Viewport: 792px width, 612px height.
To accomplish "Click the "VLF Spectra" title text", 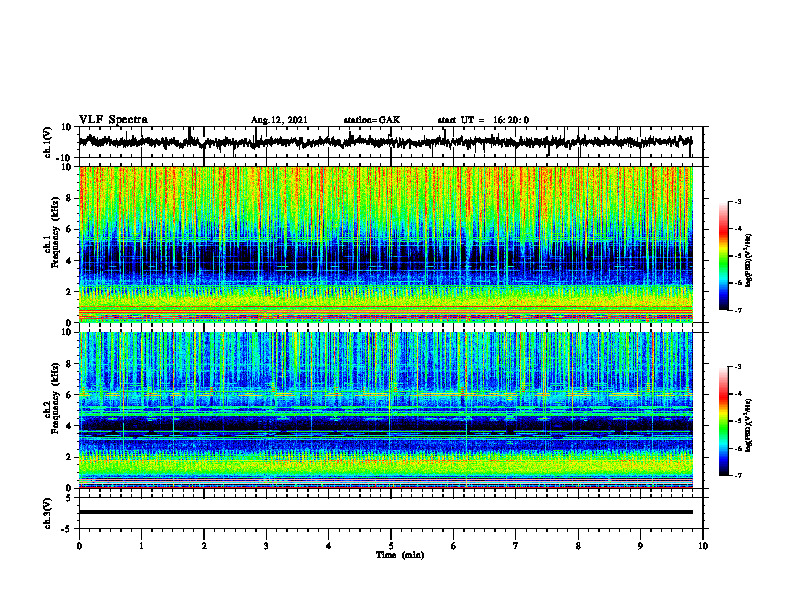I will pos(113,120).
